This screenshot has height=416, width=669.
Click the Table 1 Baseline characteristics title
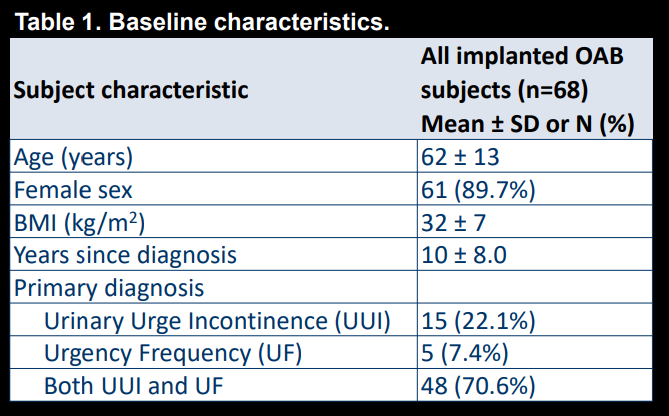pos(202,22)
